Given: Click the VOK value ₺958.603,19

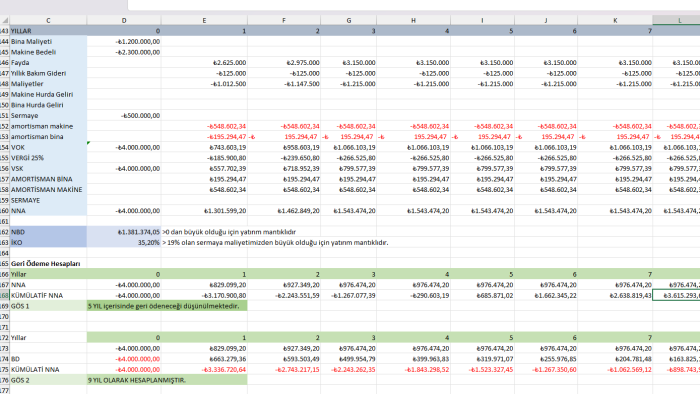Looking at the screenshot, I should (x=284, y=147).
